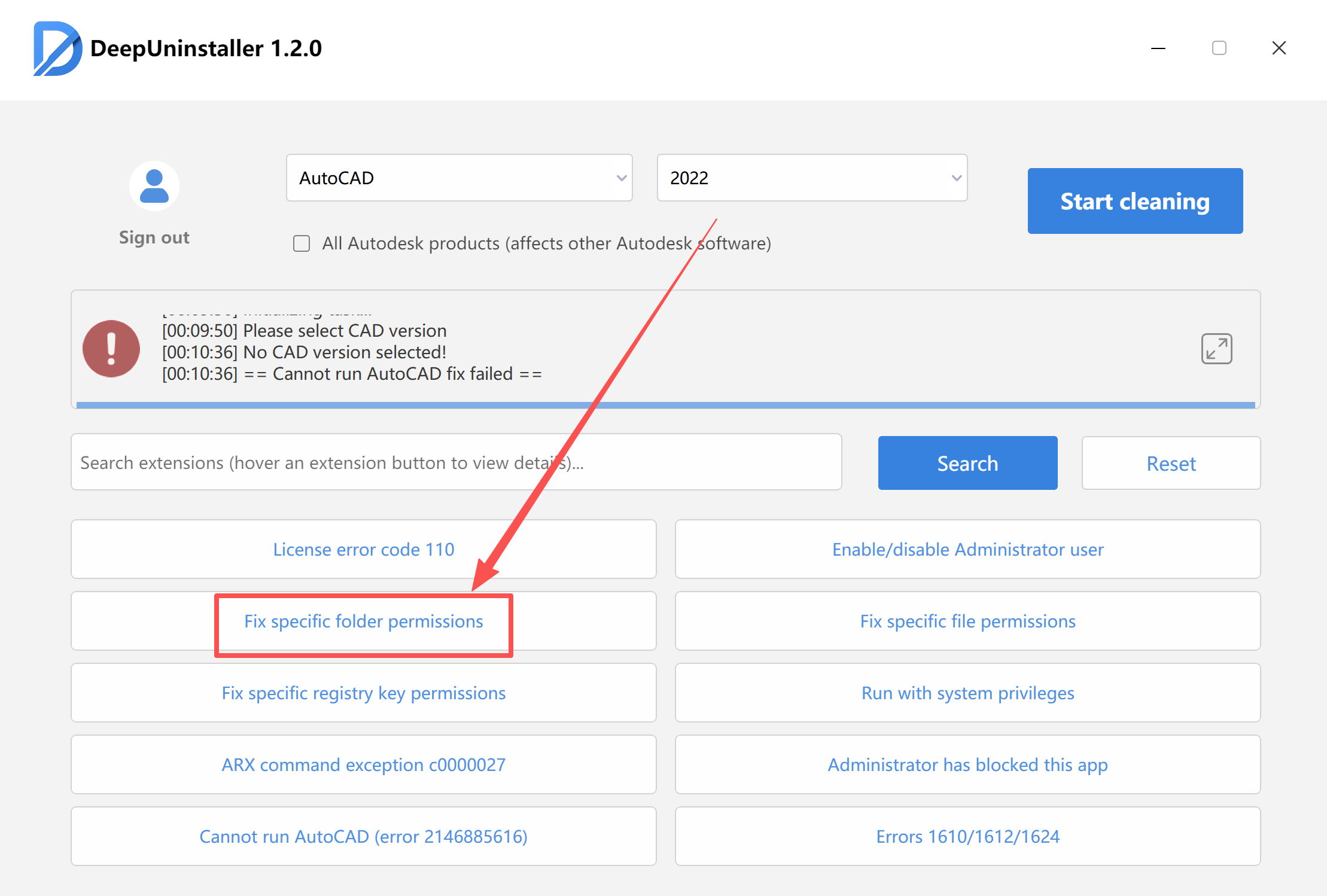The height and width of the screenshot is (896, 1327).
Task: Select Fix specific folder permissions
Action: (363, 621)
